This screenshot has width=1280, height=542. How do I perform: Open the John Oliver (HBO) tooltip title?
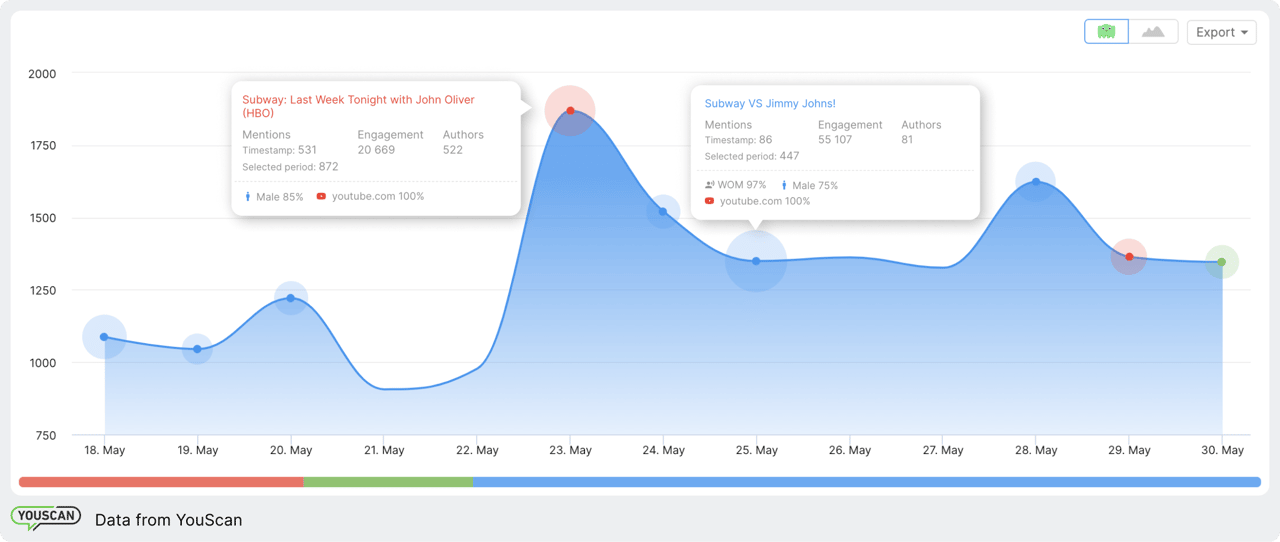coord(358,106)
